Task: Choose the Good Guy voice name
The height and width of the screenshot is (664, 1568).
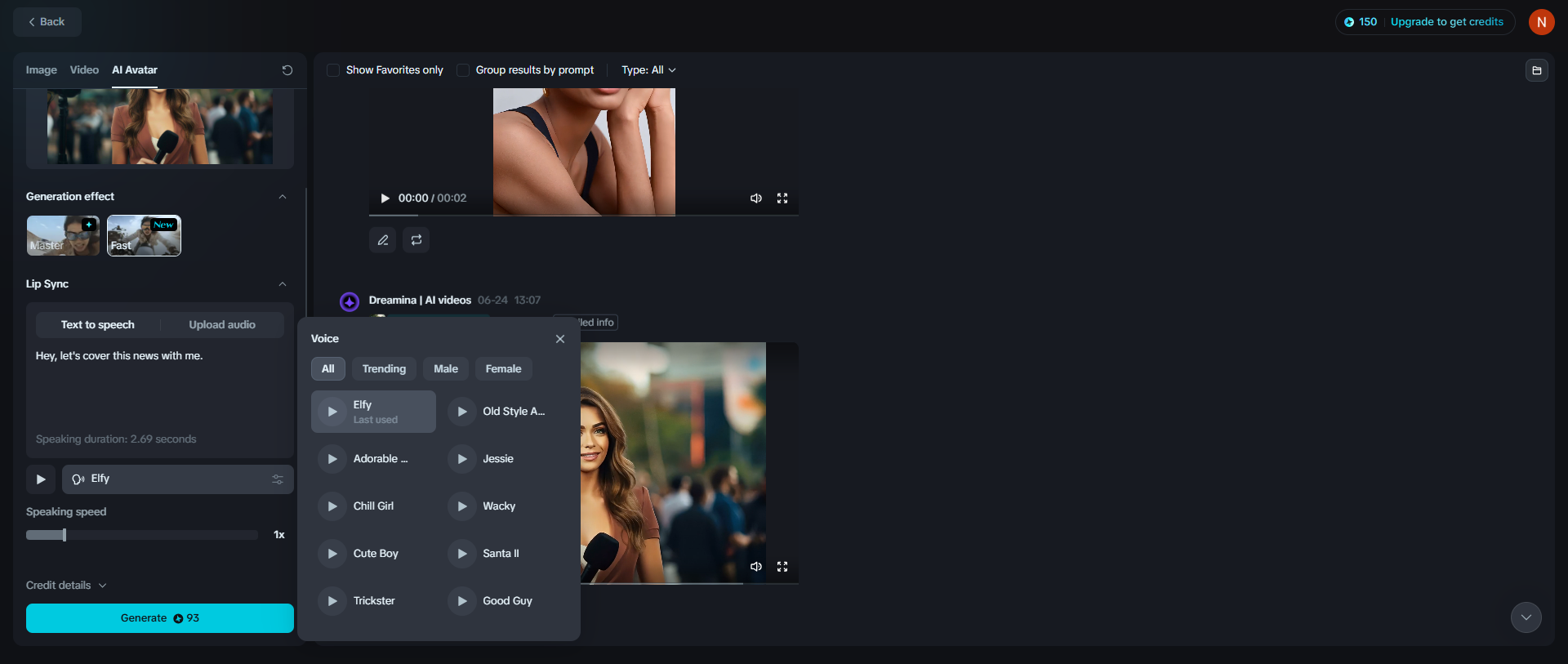Action: pos(507,601)
